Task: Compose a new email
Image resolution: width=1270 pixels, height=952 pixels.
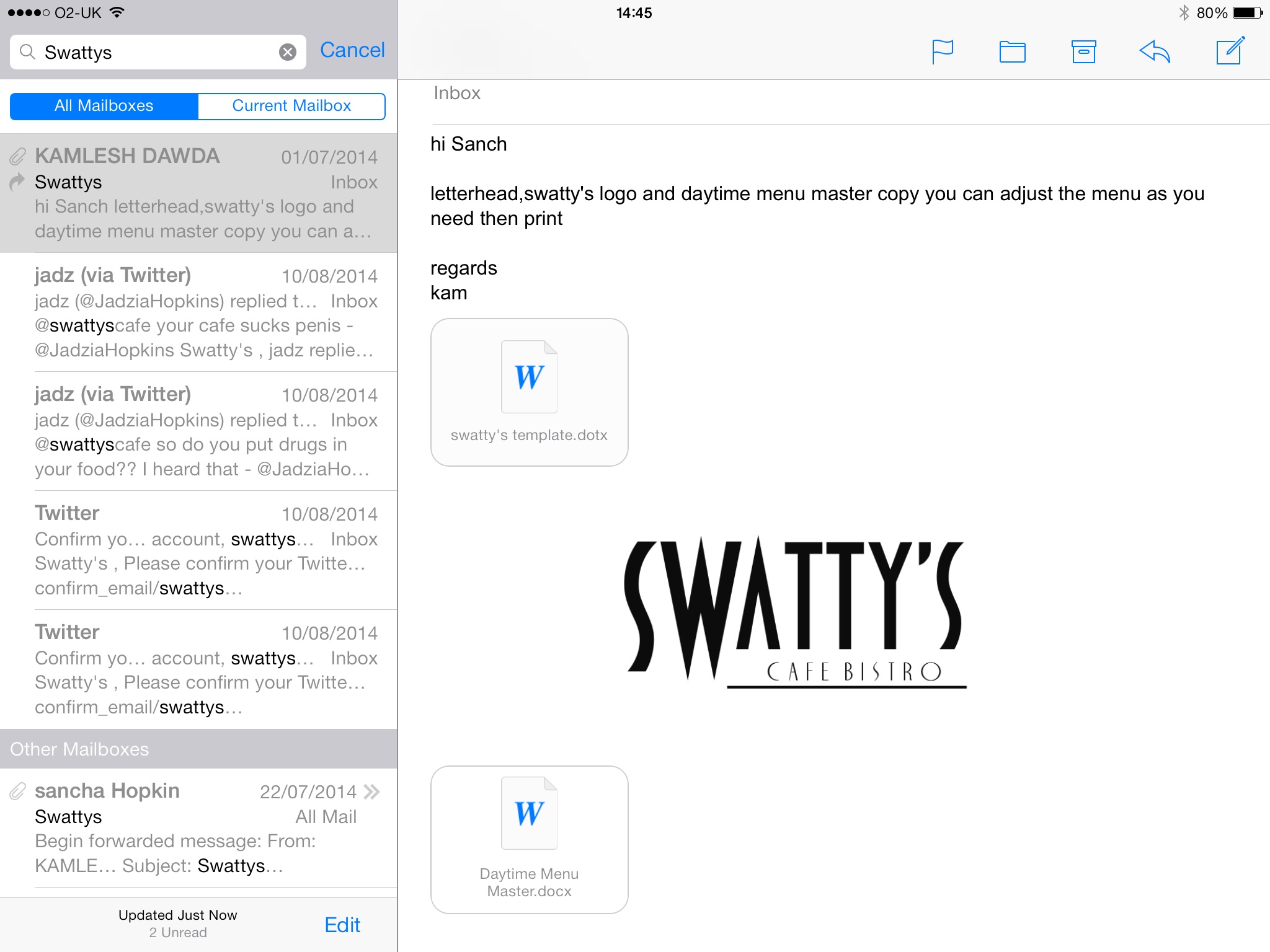Action: [1230, 51]
